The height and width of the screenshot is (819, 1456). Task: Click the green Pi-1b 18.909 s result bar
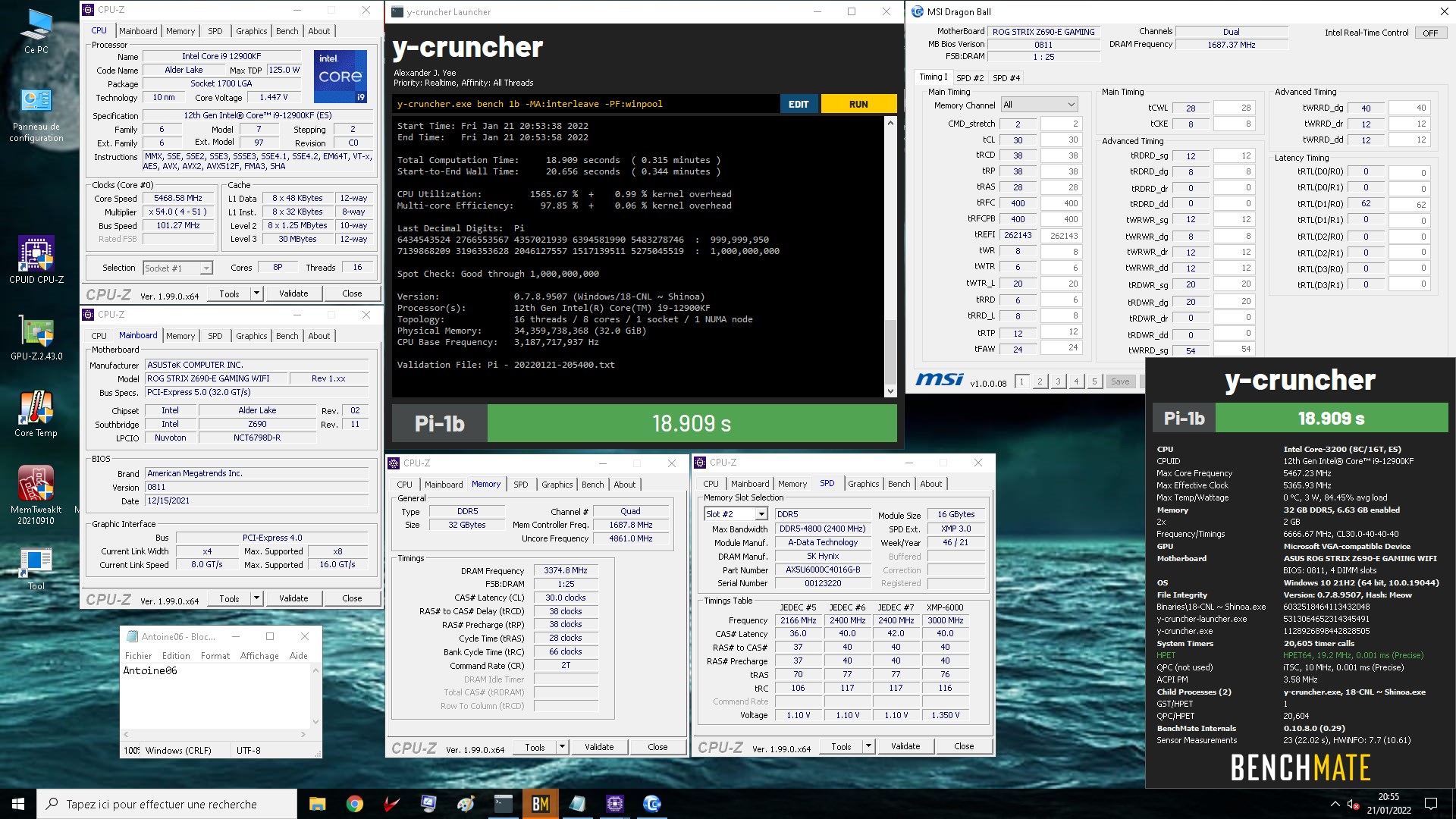click(x=692, y=423)
